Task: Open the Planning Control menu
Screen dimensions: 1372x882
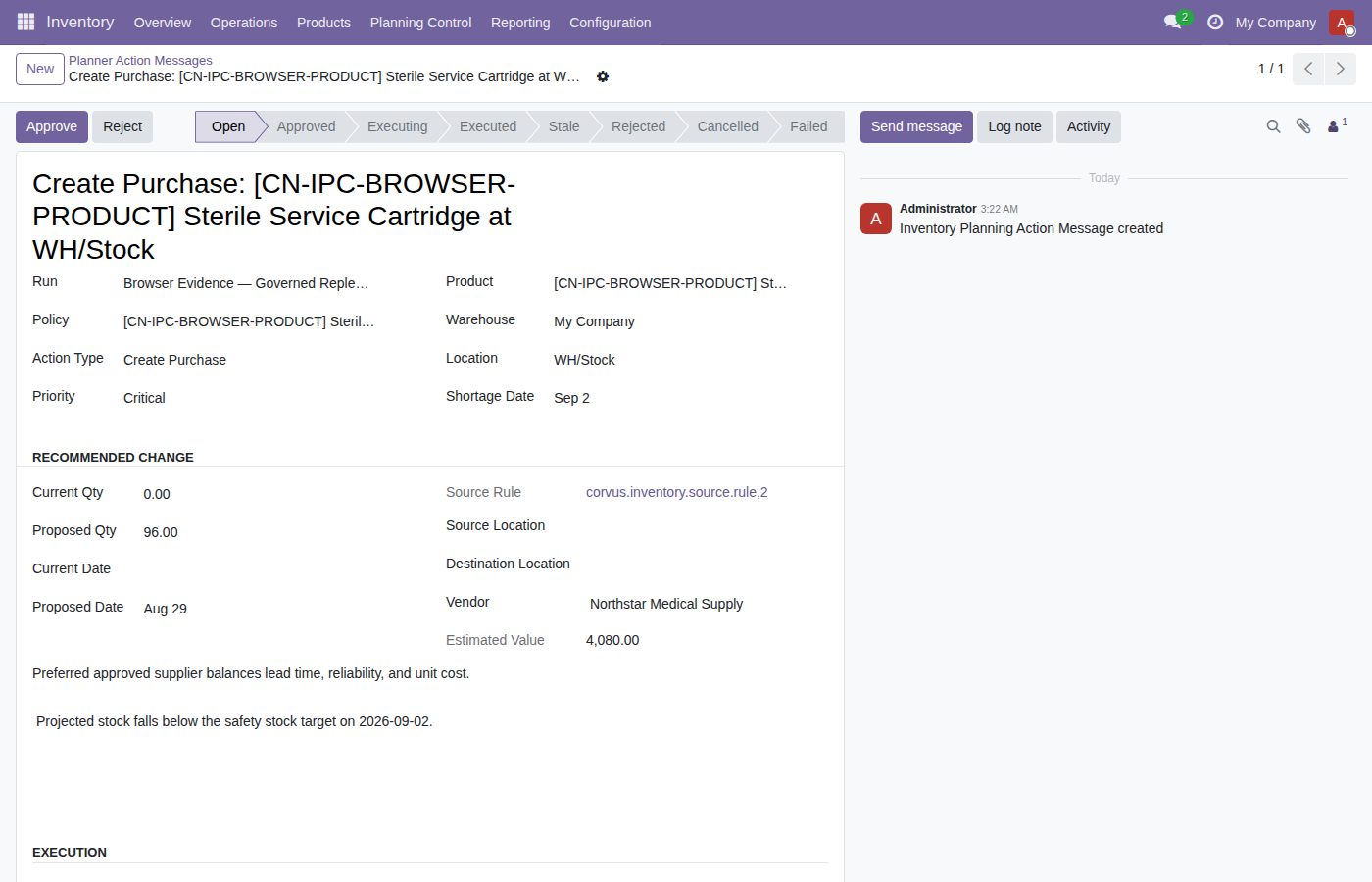Action: coord(420,23)
